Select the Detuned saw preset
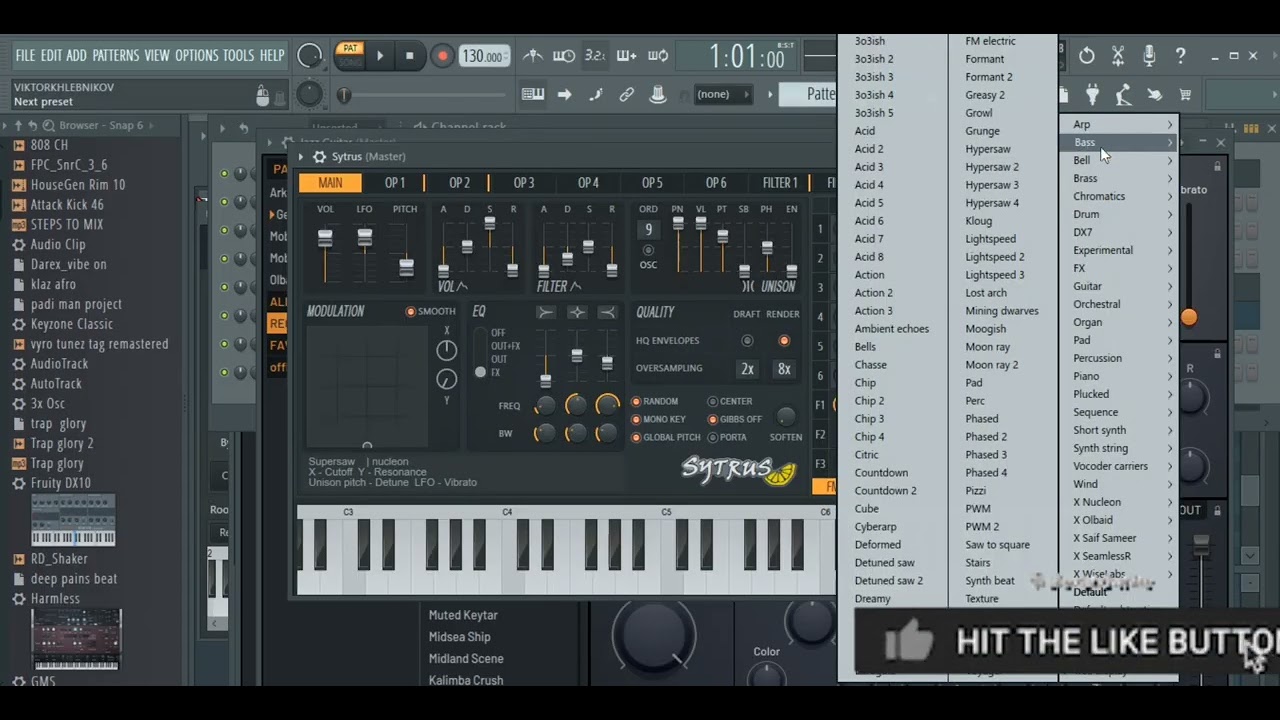Screen dimensions: 1280x720 click(884, 563)
